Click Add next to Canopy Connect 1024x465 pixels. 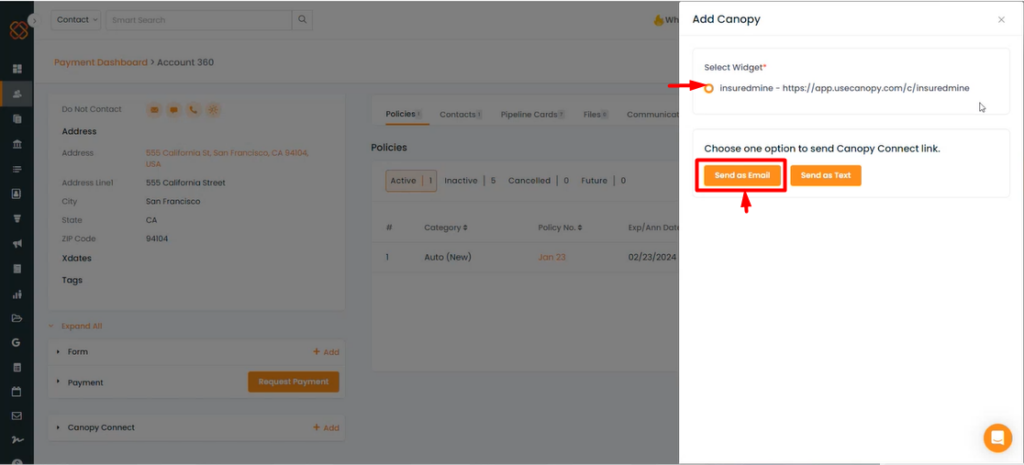tap(326, 428)
